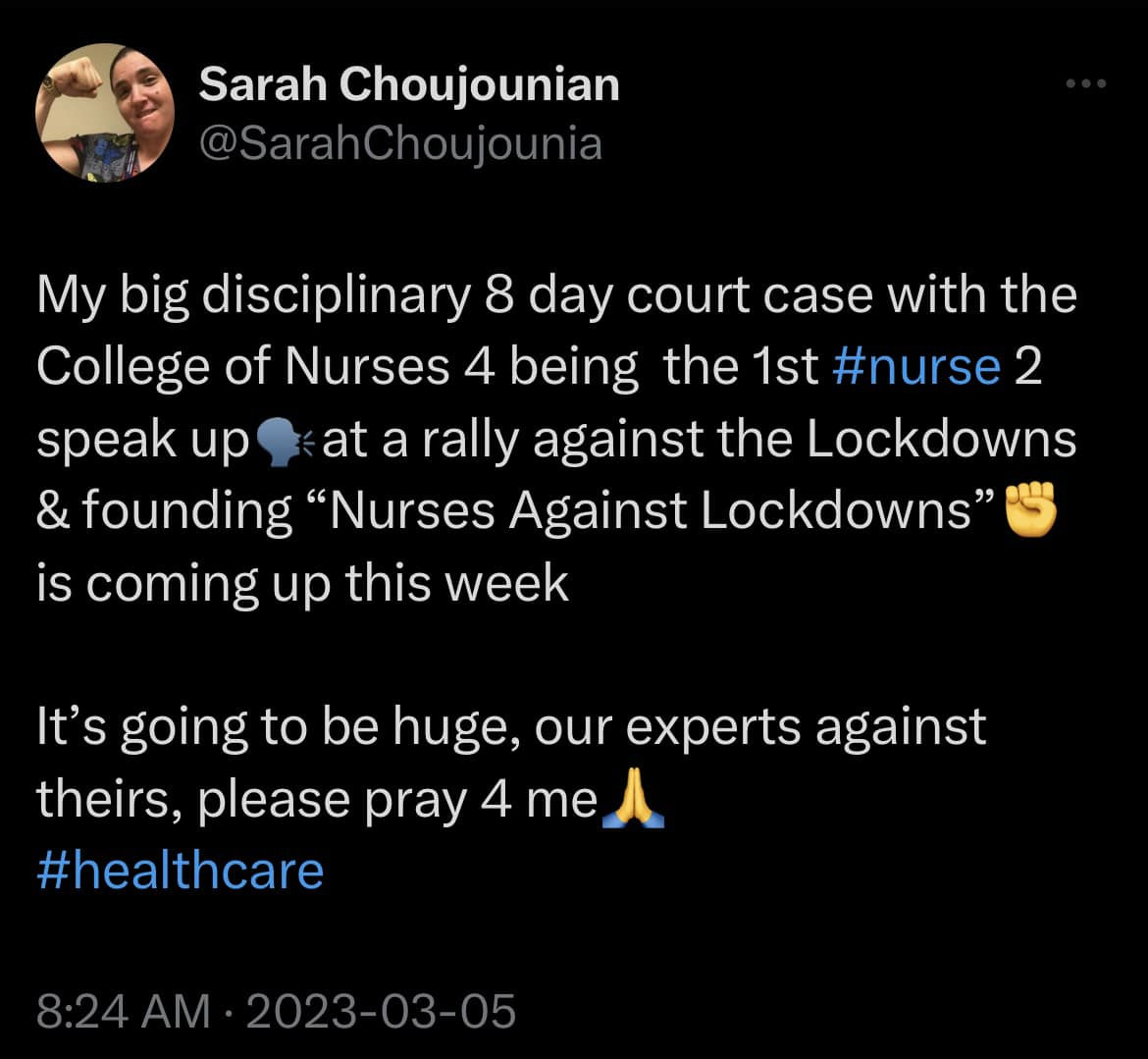
Task: Click the Sarah Choujounian display name
Action: (409, 85)
